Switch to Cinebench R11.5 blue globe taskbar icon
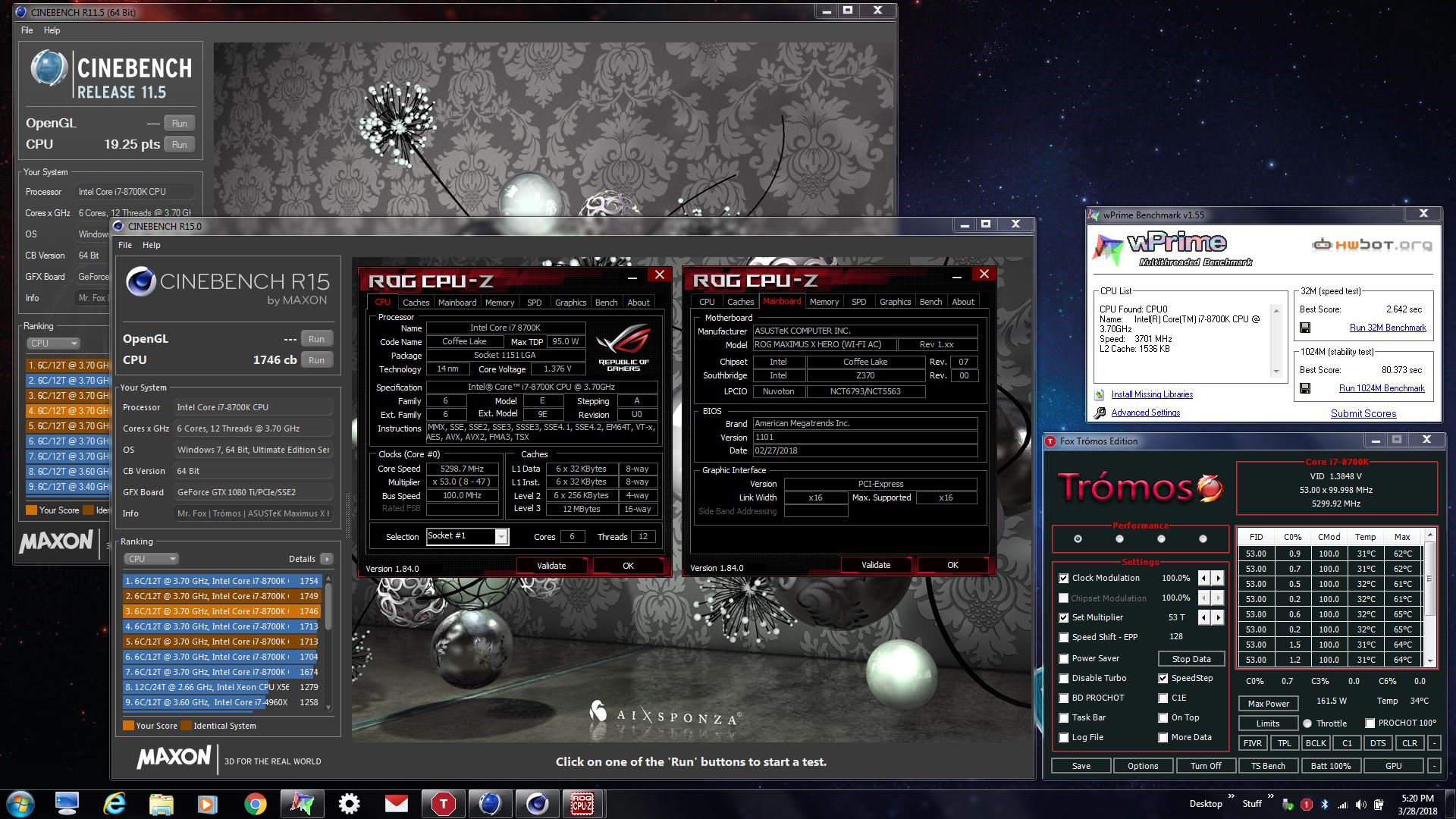Image resolution: width=1456 pixels, height=819 pixels. pos(490,804)
